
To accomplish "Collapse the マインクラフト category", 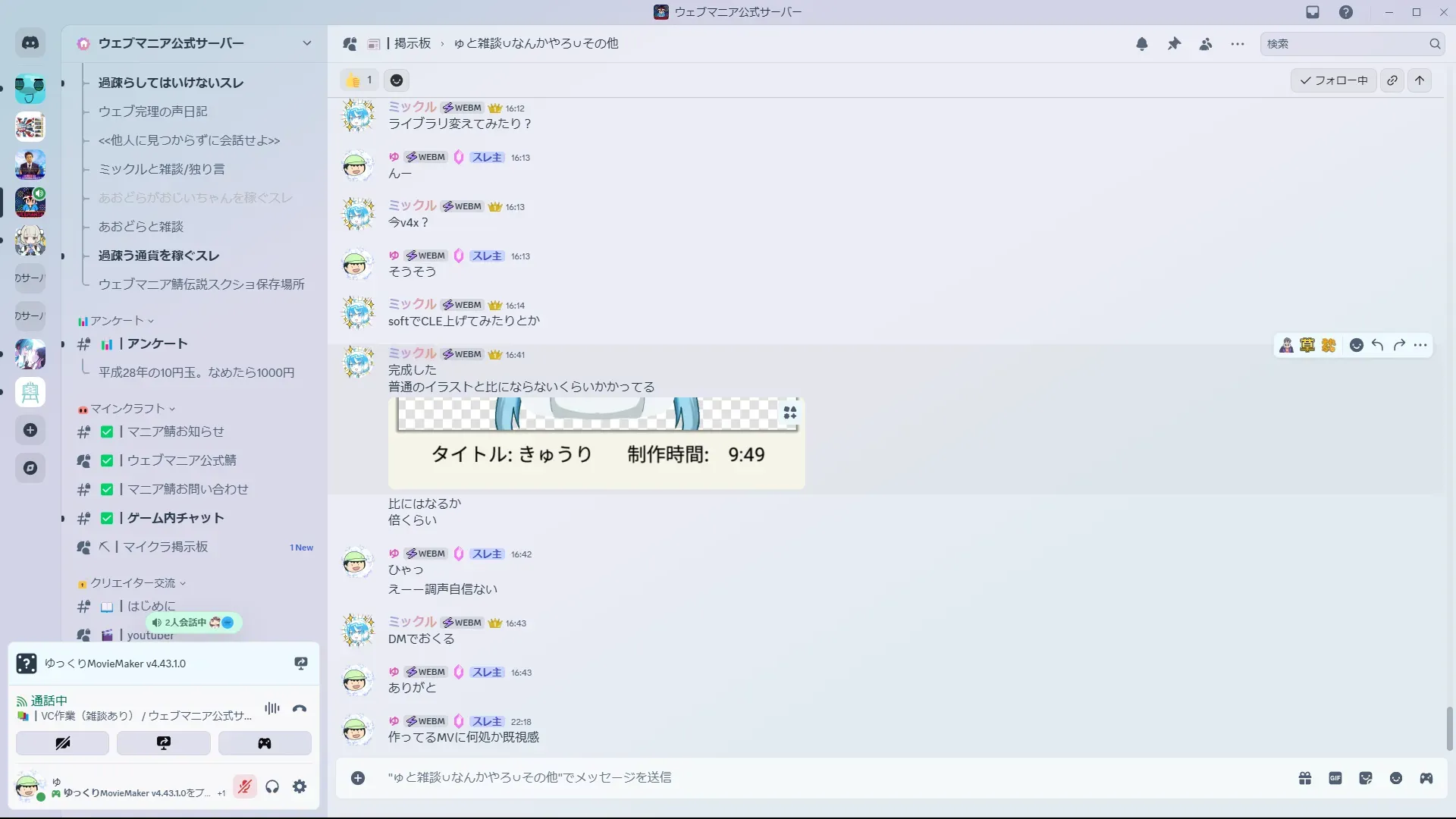I will (x=127, y=409).
